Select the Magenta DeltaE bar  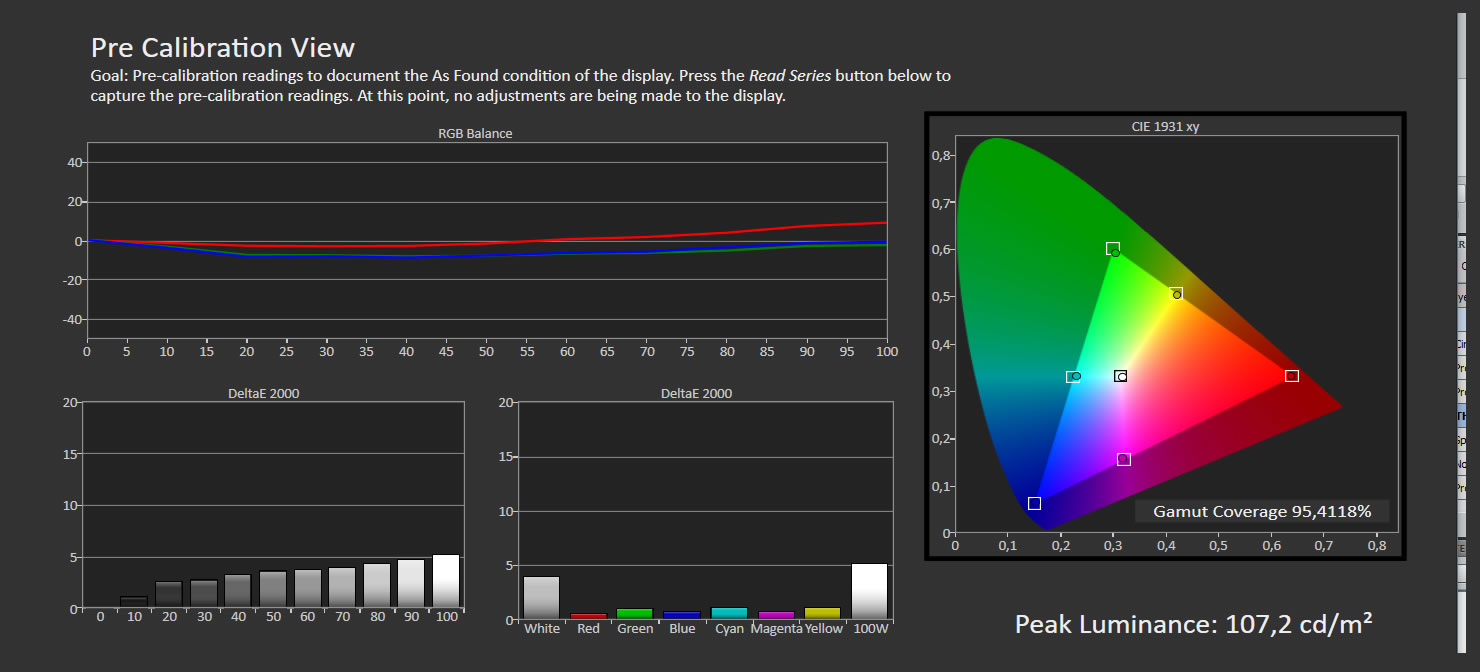point(776,616)
